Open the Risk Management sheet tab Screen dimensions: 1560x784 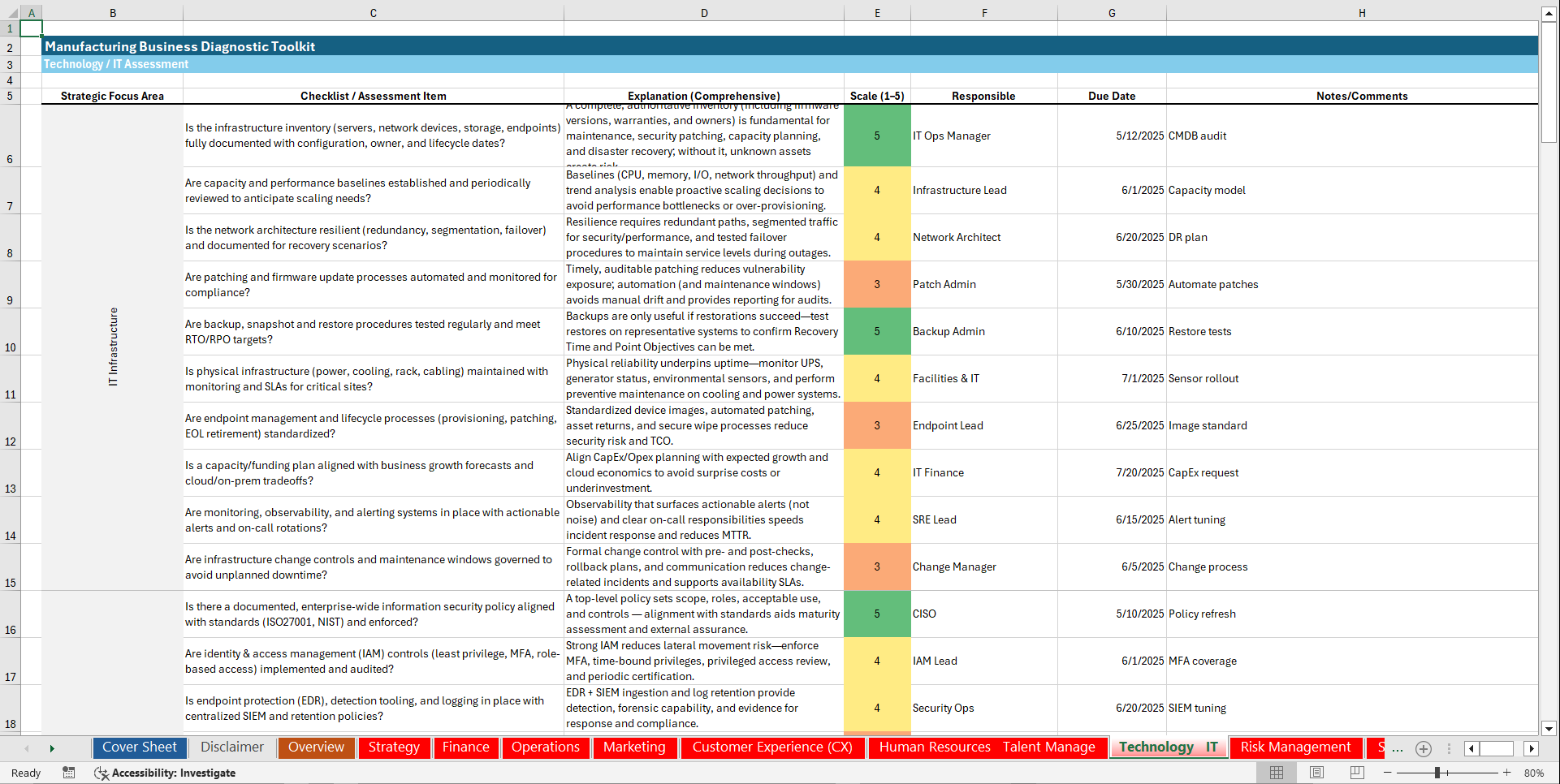click(x=1295, y=747)
